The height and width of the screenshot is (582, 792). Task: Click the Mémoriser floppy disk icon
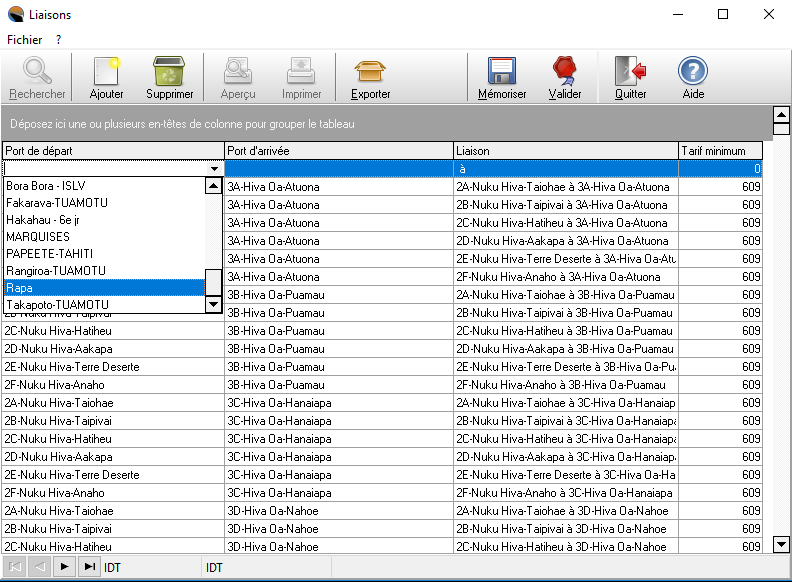(502, 72)
